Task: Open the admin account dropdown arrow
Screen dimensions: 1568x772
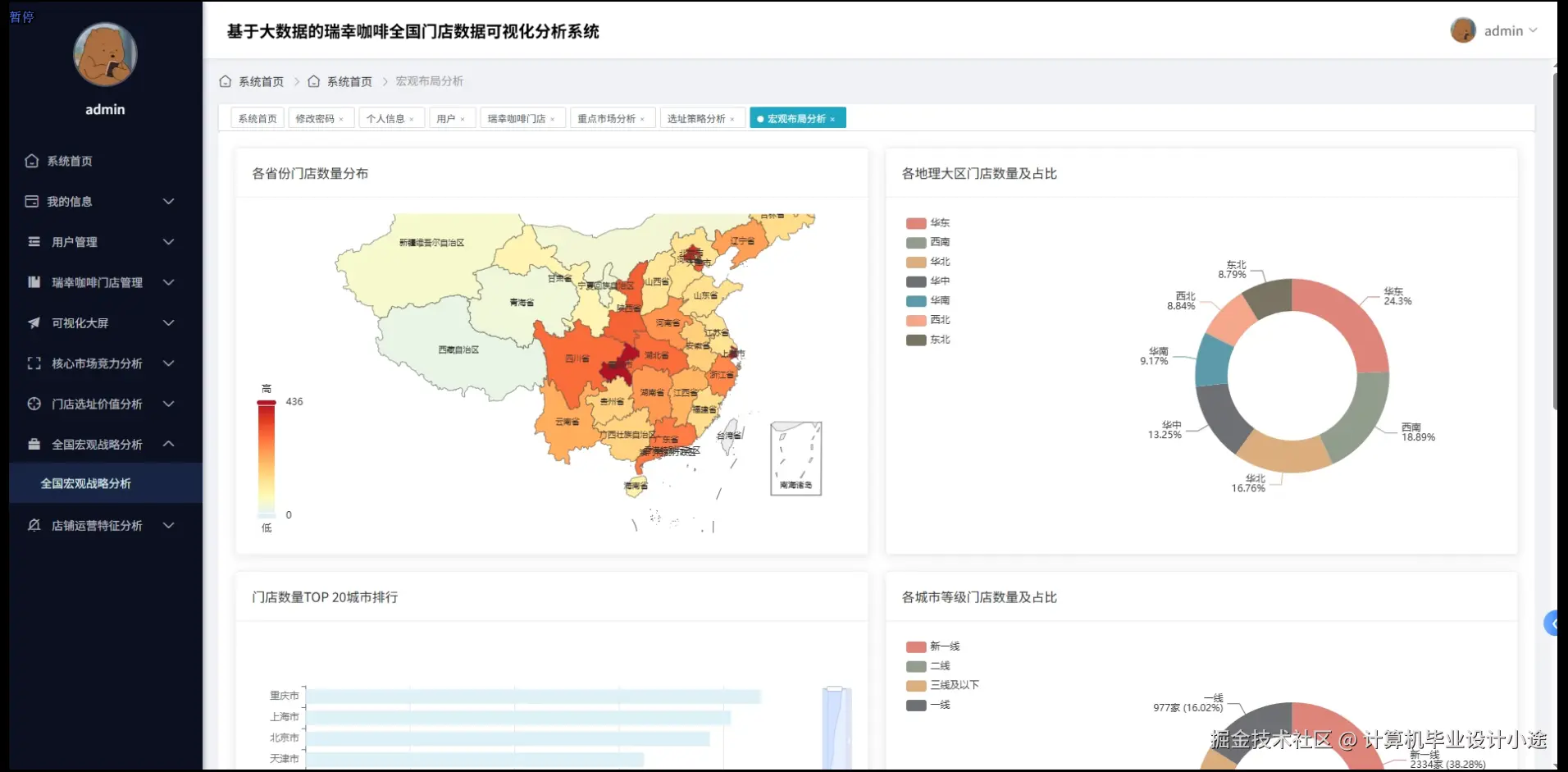Action: (1533, 30)
